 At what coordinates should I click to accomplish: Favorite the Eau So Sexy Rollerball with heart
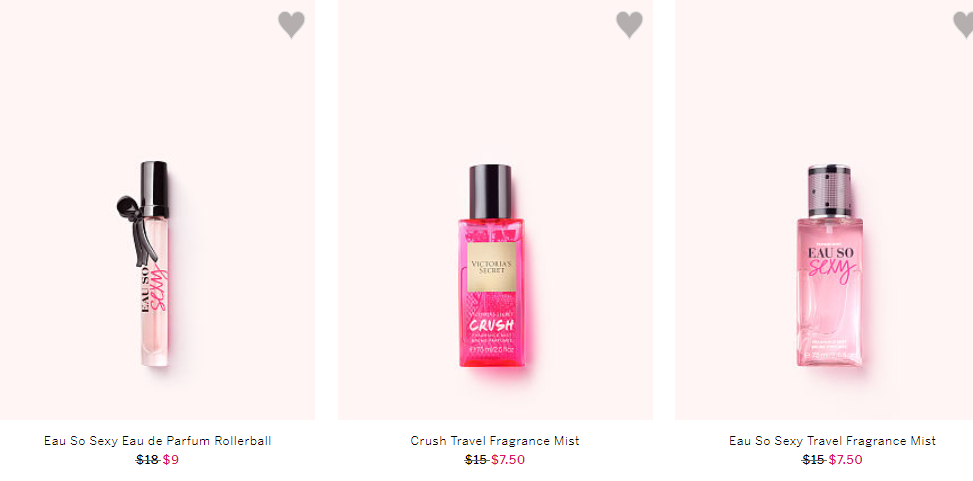pos(291,25)
